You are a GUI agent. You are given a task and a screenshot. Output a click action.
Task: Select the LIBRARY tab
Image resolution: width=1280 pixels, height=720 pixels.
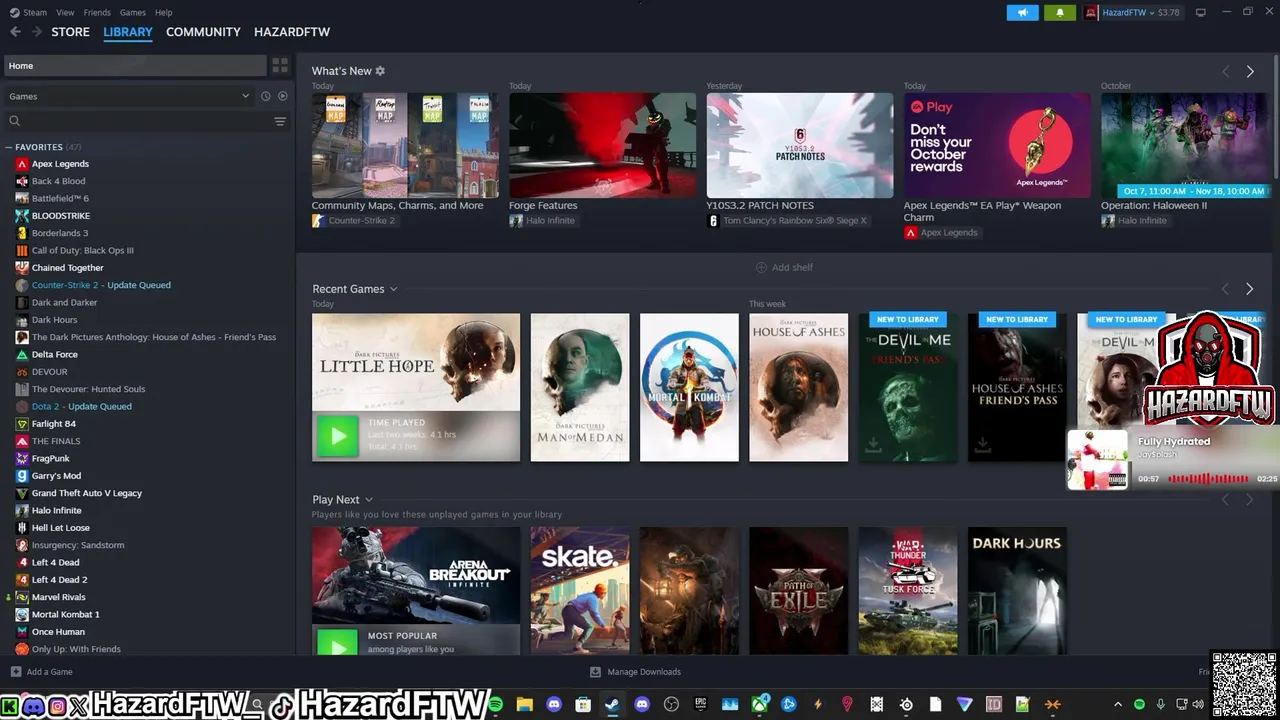coord(128,32)
